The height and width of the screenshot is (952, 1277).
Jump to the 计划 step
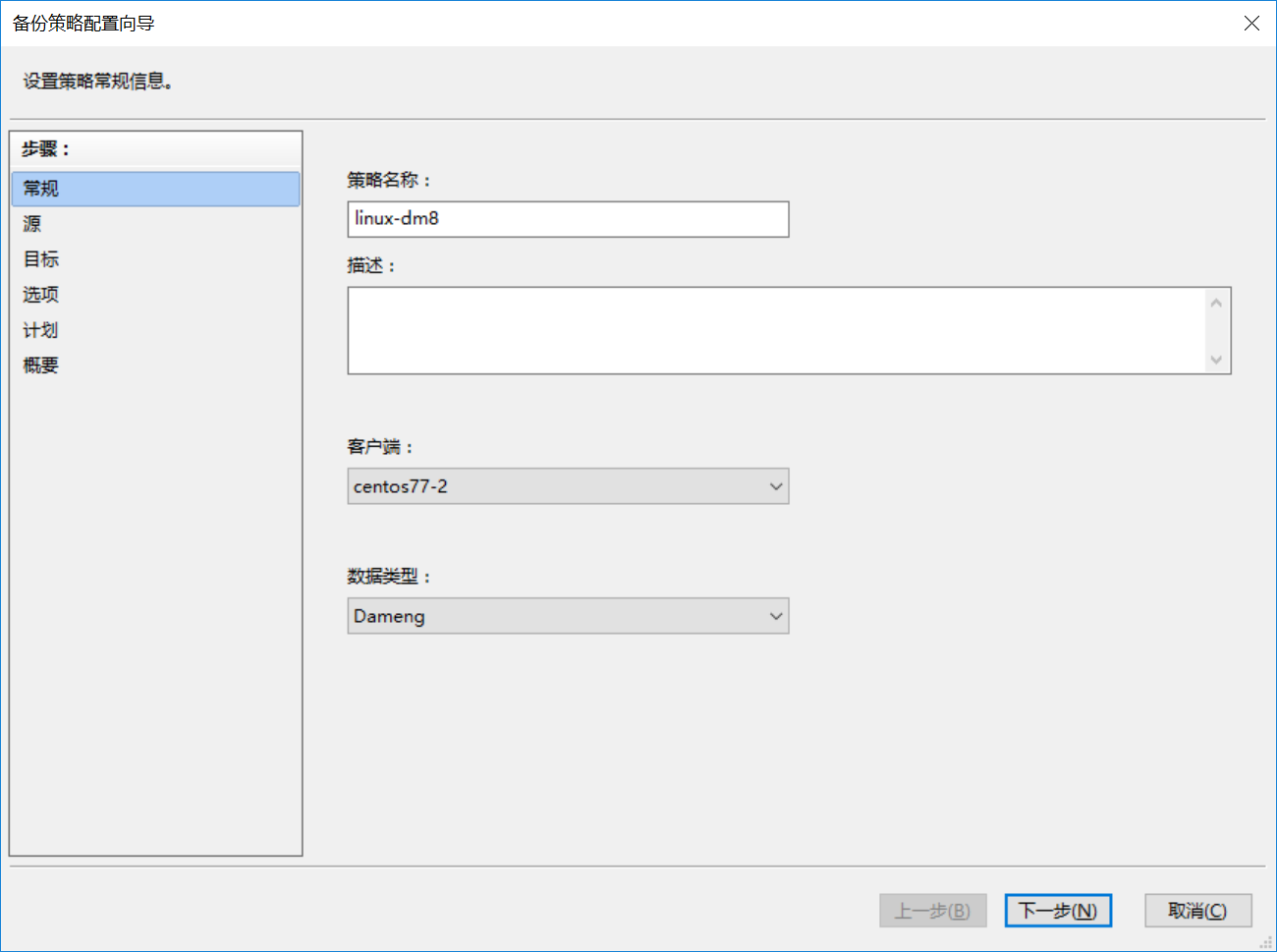(41, 330)
